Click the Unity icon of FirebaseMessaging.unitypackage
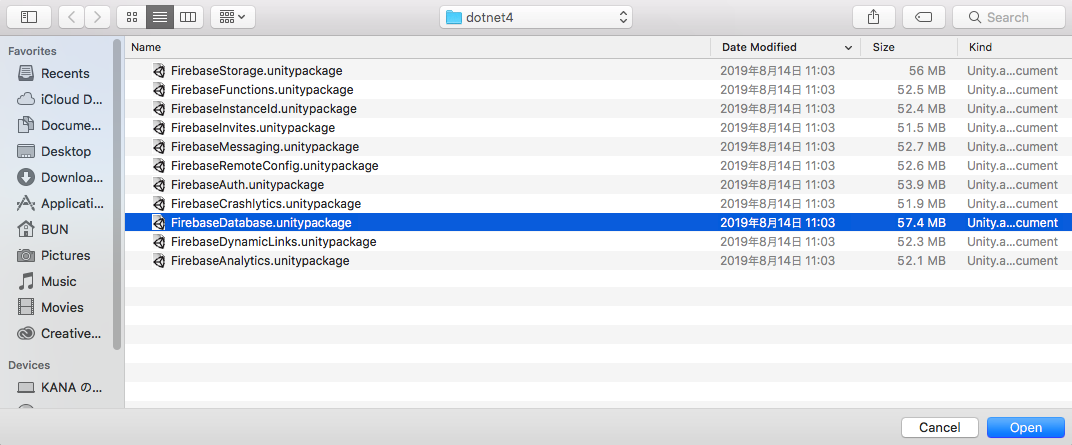Image resolution: width=1072 pixels, height=445 pixels. click(159, 146)
